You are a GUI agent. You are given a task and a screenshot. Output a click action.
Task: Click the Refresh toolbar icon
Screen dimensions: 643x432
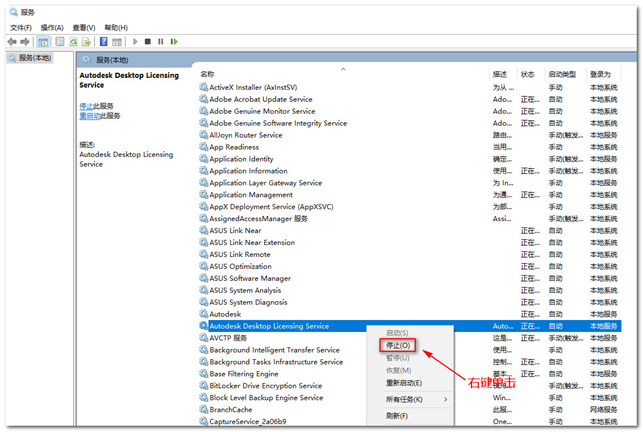pyautogui.click(x=73, y=41)
